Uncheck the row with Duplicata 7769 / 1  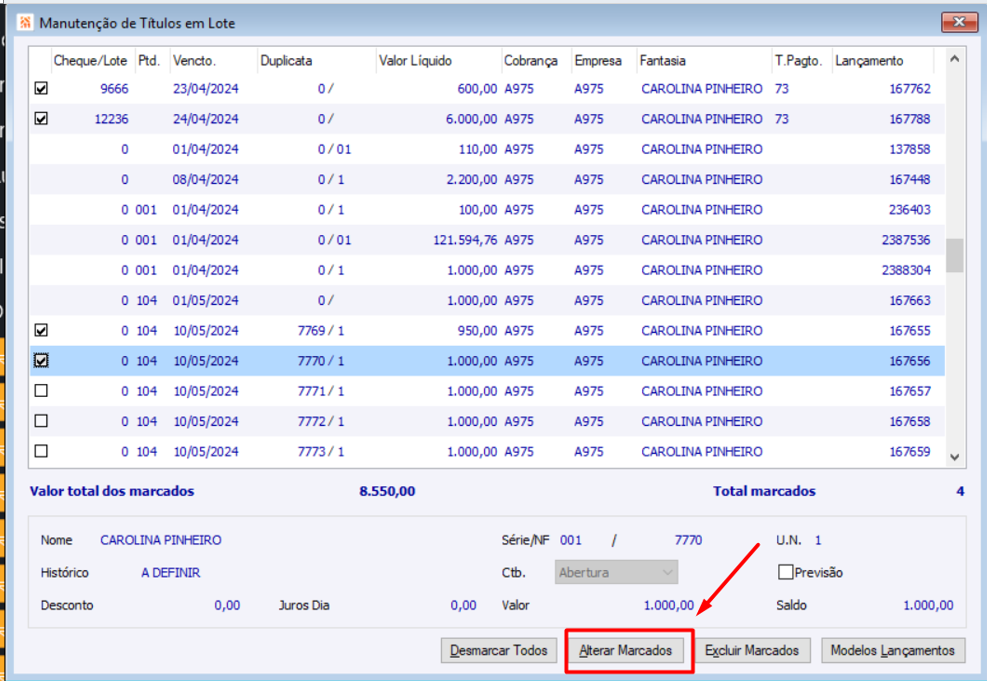tap(41, 330)
